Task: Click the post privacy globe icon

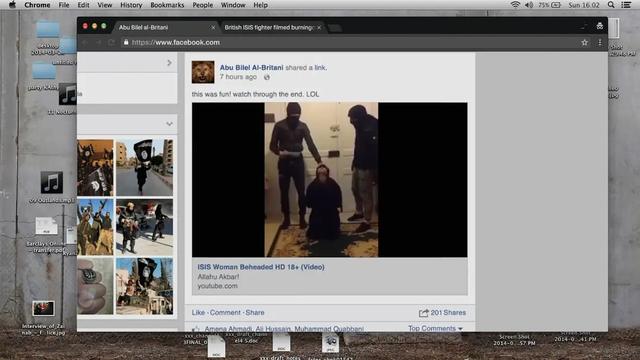Action: [267, 77]
